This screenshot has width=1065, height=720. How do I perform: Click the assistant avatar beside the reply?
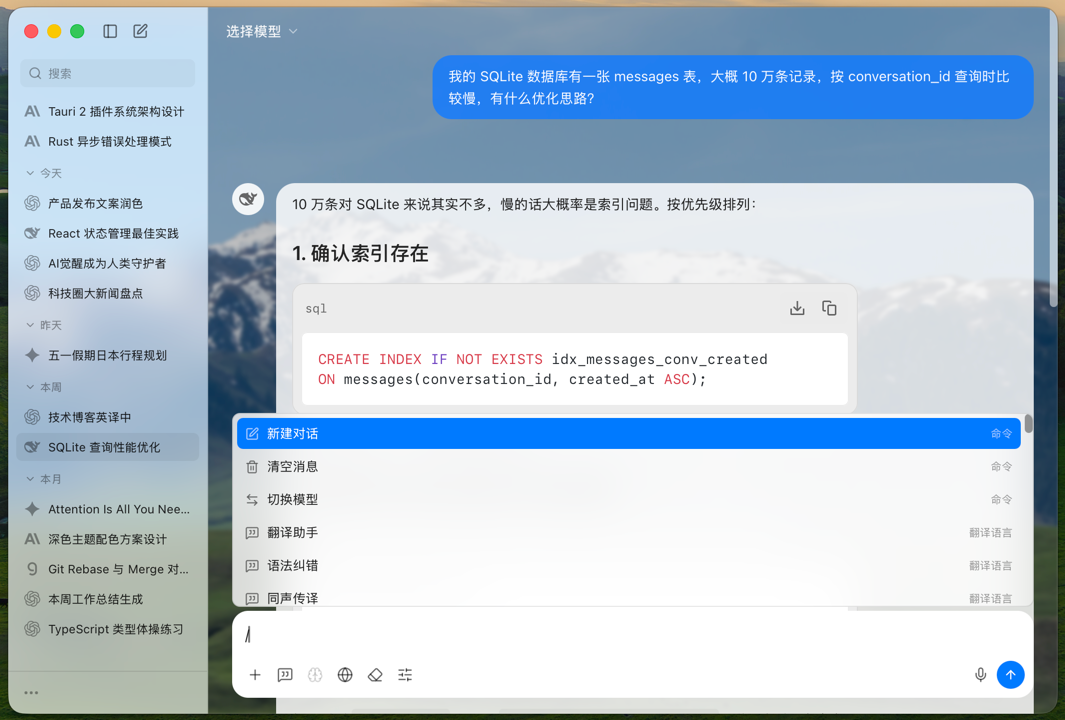coord(248,199)
